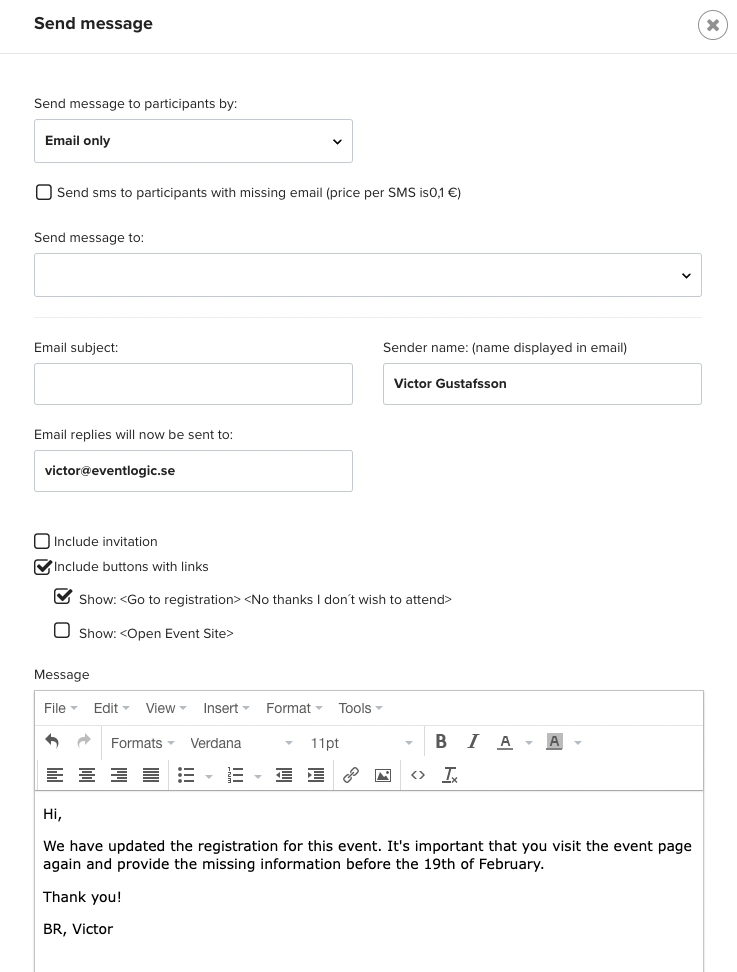Uncheck Include buttons with links

coord(42,567)
